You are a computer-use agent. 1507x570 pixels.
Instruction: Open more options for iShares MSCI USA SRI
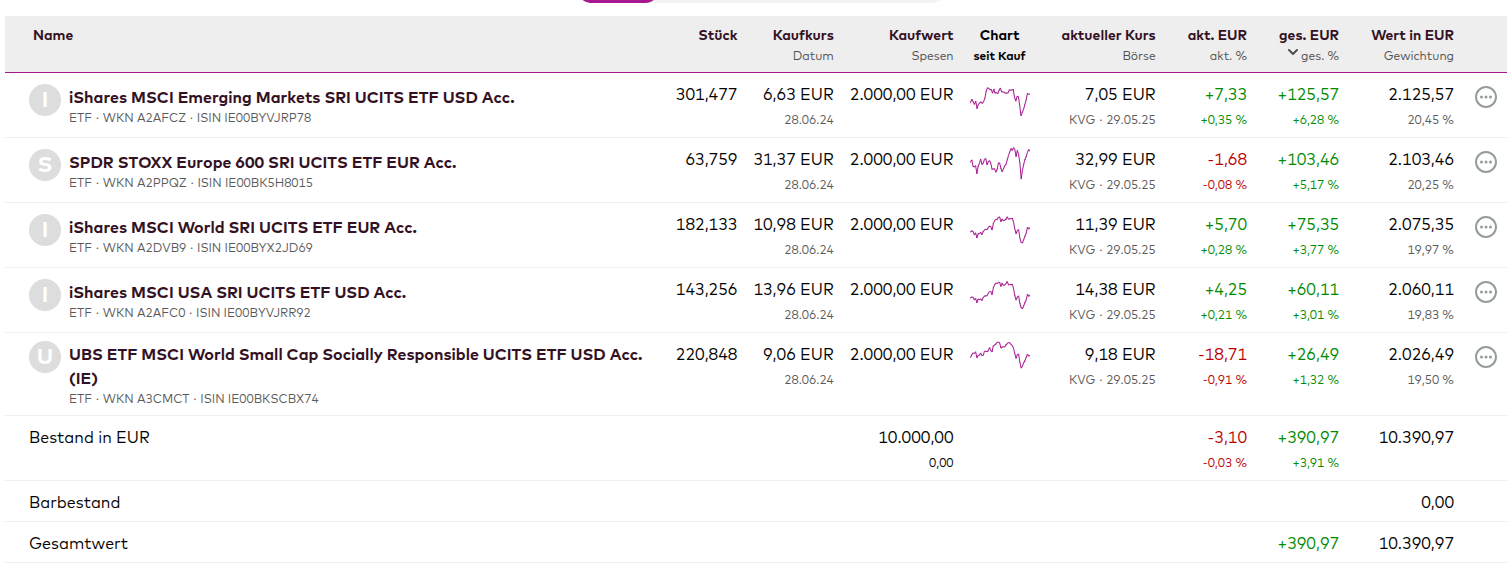(1485, 292)
